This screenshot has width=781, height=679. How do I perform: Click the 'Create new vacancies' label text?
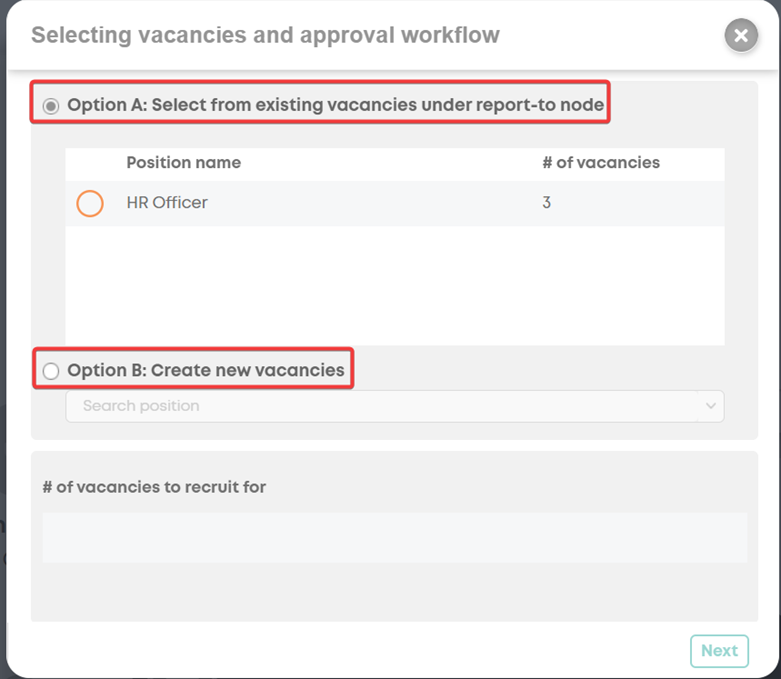tap(248, 370)
